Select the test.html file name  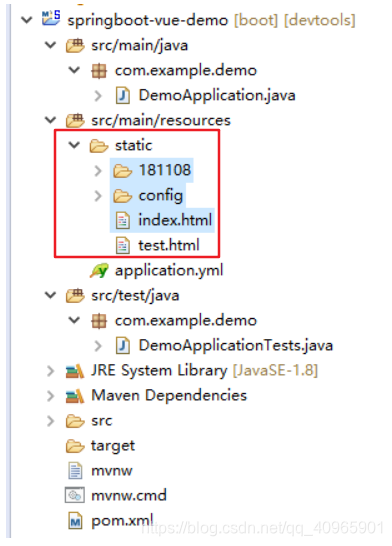click(169, 245)
